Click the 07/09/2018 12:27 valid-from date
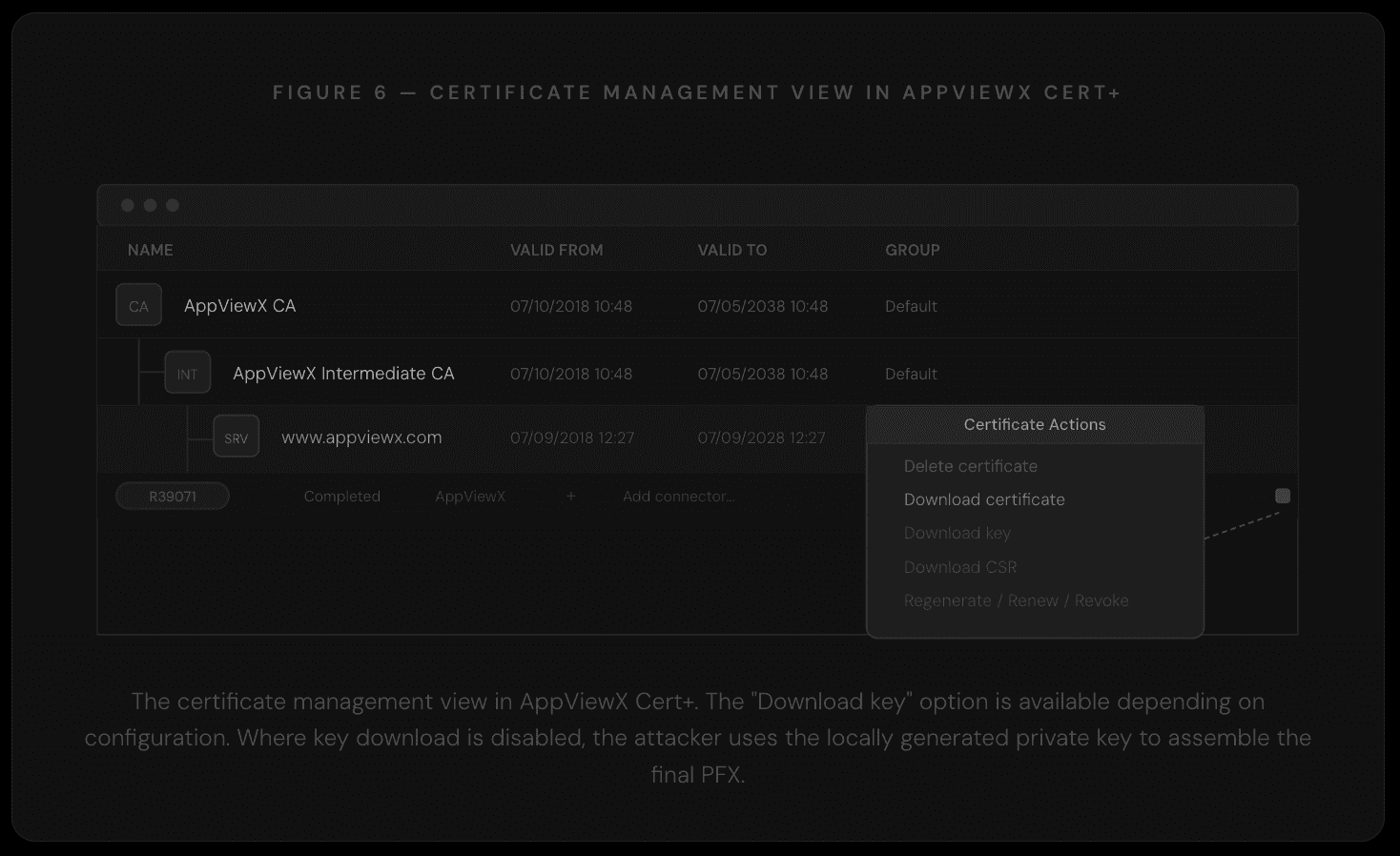This screenshot has width=1400, height=856. (572, 438)
